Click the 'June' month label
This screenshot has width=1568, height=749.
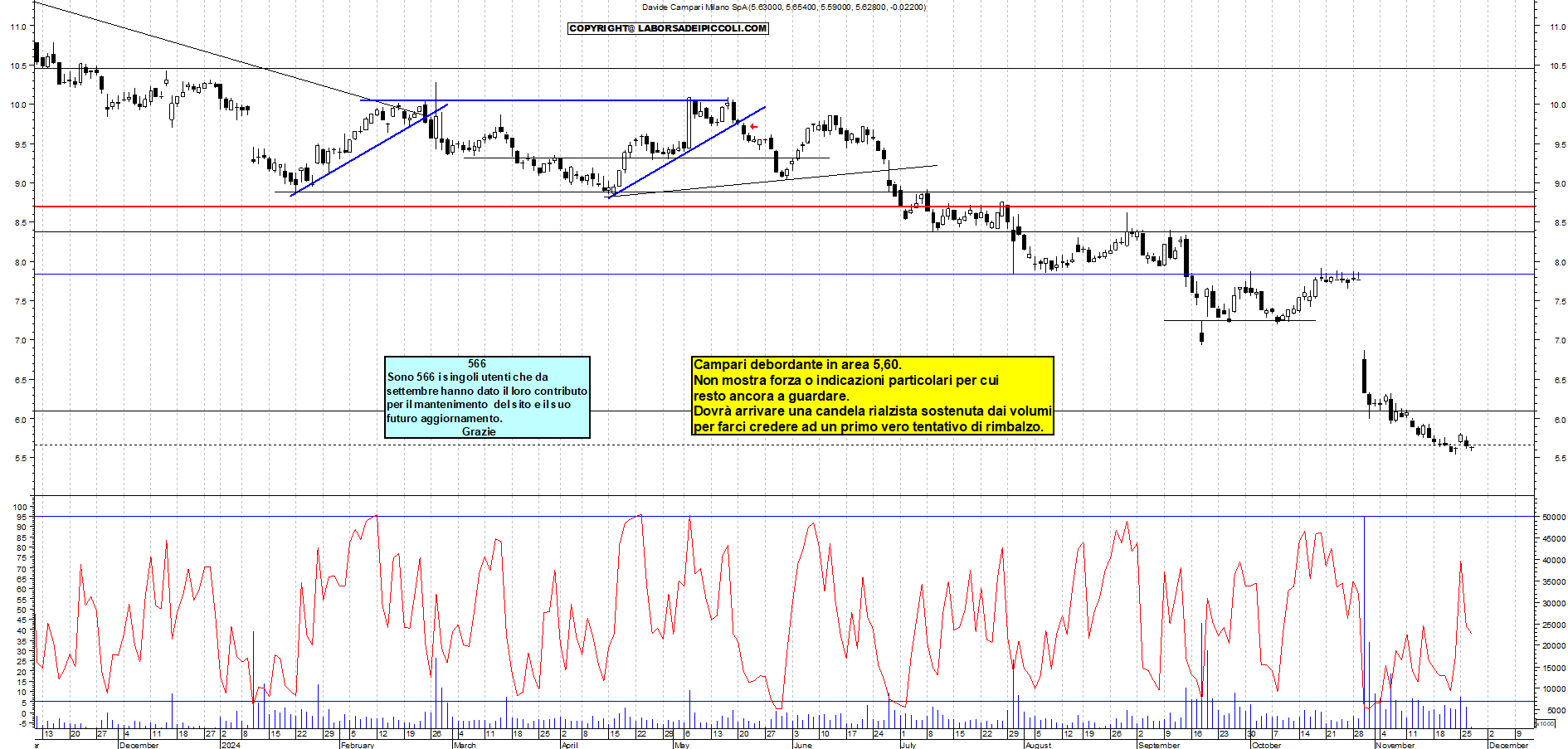click(803, 745)
